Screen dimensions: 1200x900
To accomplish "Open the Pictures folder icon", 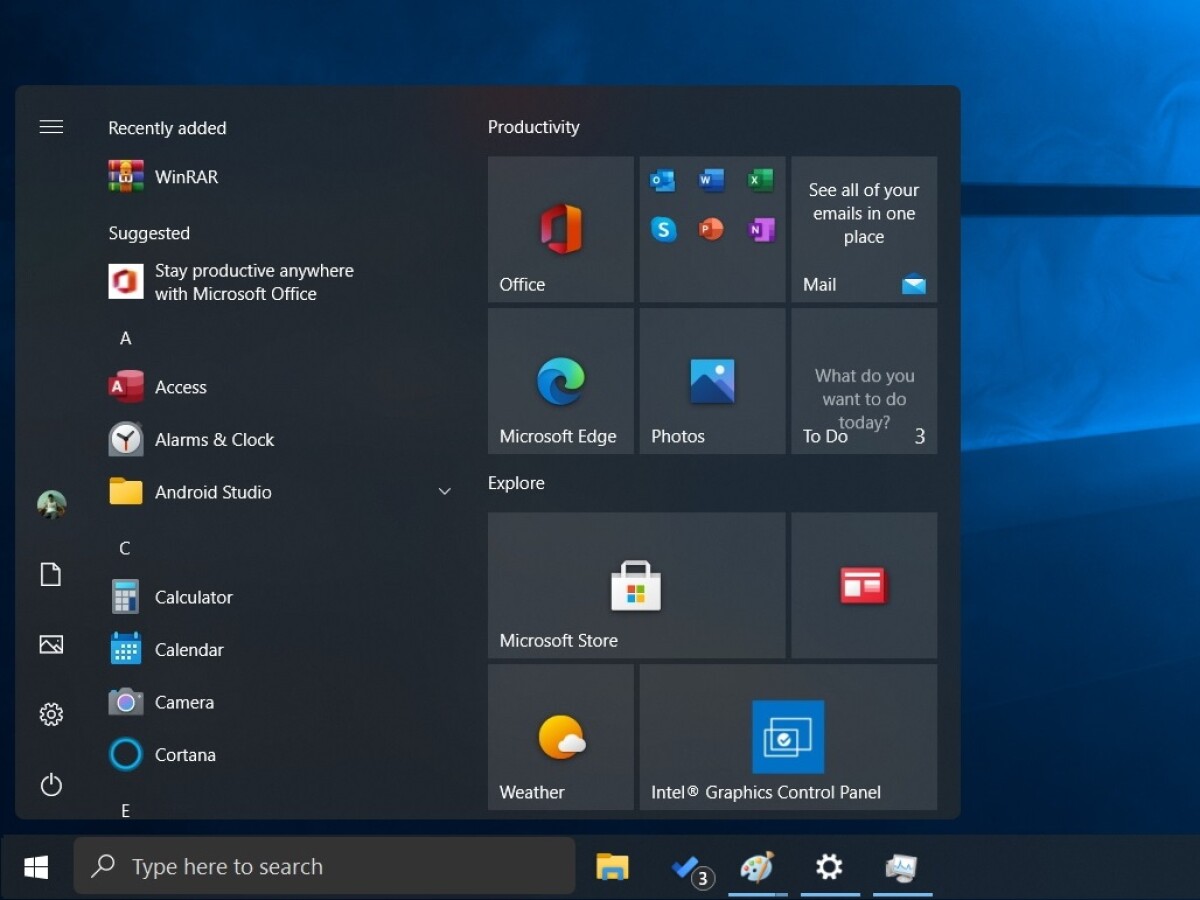I will (x=51, y=644).
